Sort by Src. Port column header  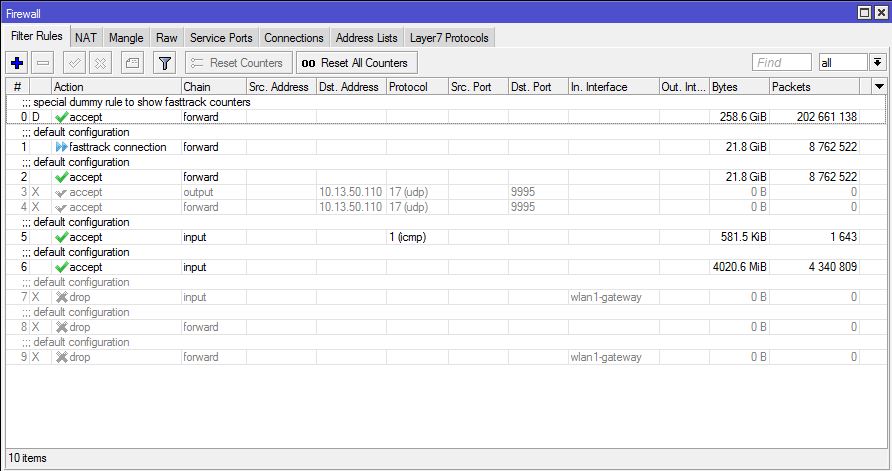[478, 86]
